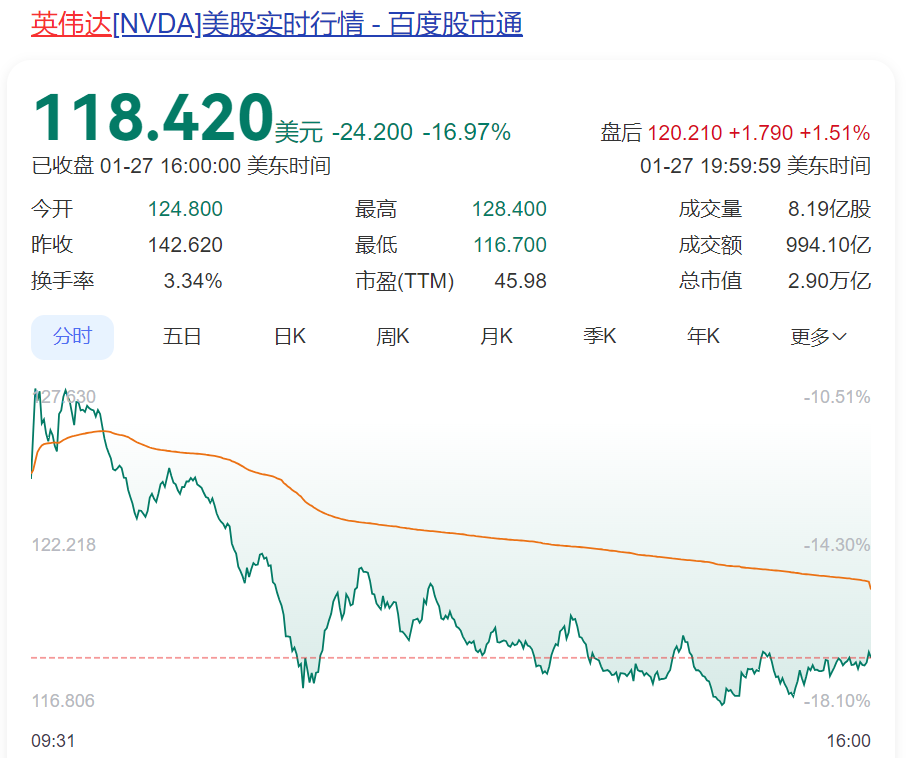This screenshot has height=758, width=907.
Task: Click the 最高 value 128.400
Action: (509, 209)
